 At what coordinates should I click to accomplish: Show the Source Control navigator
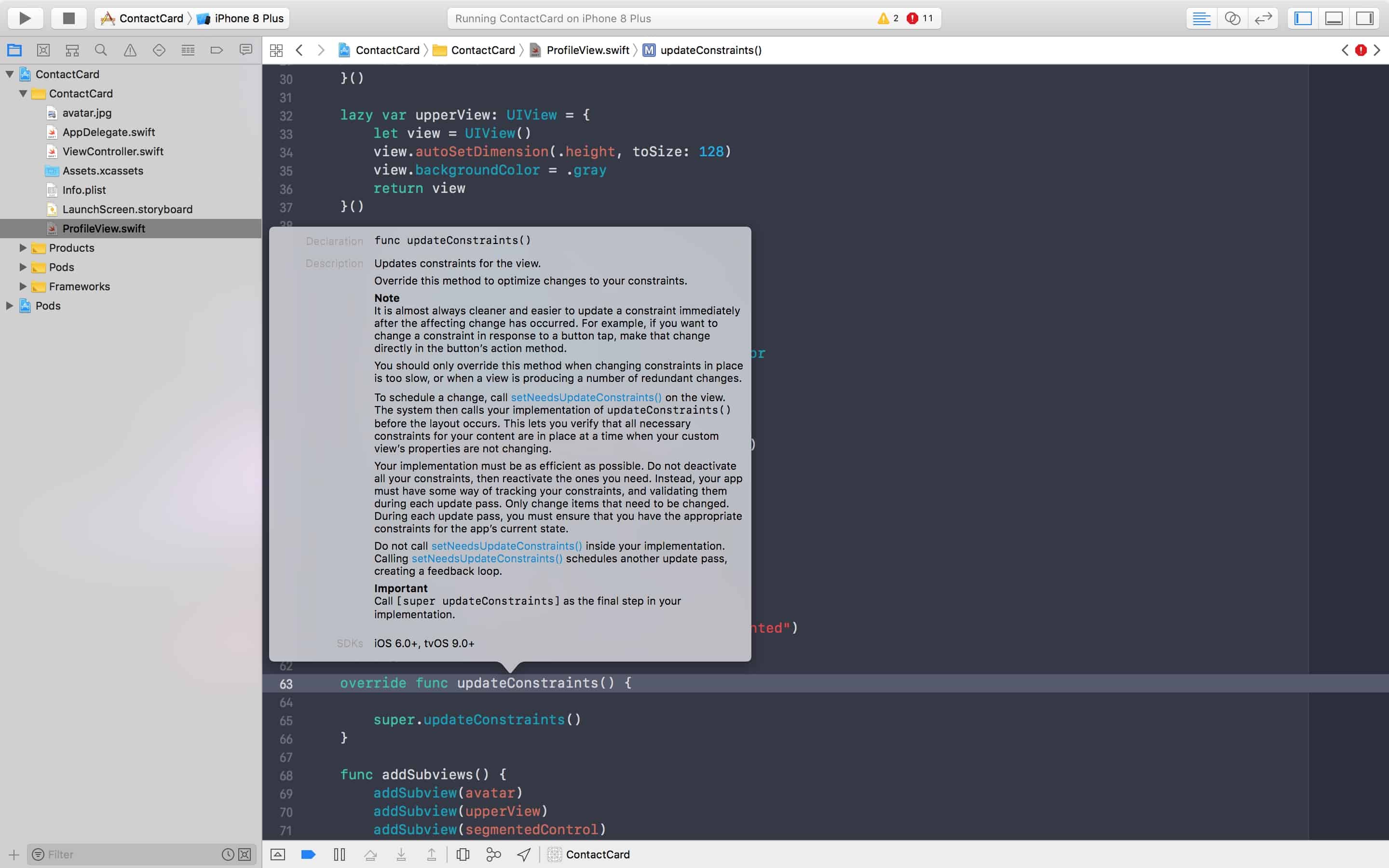pyautogui.click(x=43, y=51)
